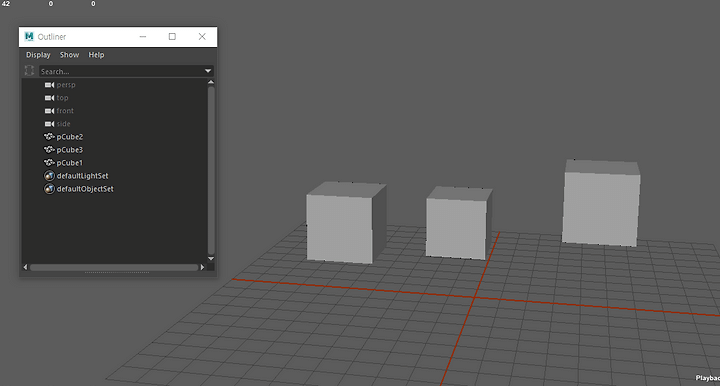Click the top camera icon in Outliner
720x386 pixels.
tap(49, 98)
